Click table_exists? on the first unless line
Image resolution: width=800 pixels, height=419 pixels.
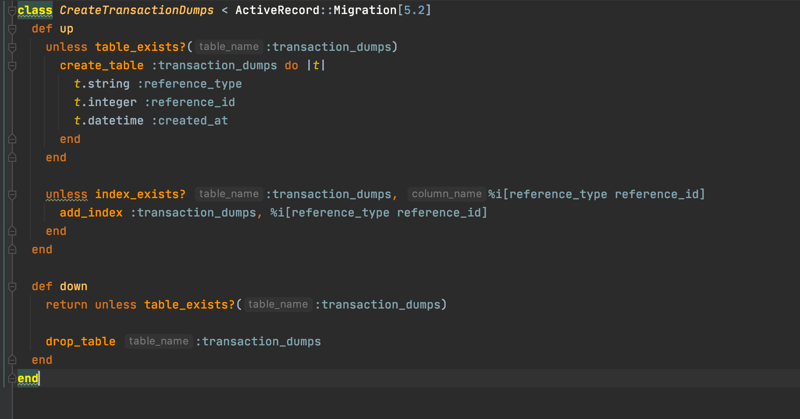click(x=140, y=47)
